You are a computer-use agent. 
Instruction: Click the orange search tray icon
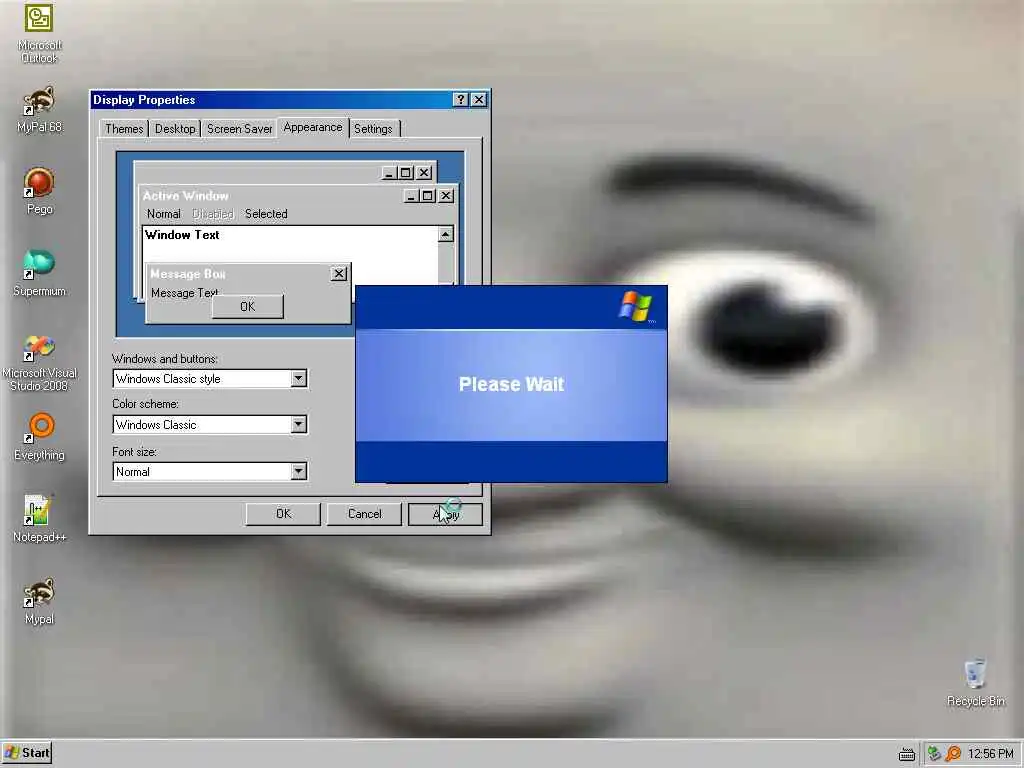tap(953, 754)
